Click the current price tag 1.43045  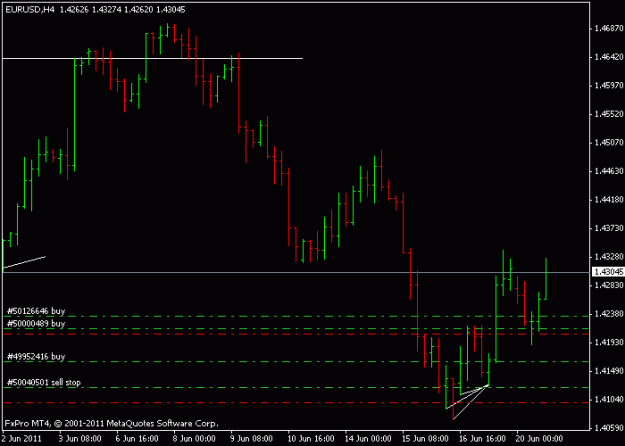point(608,272)
